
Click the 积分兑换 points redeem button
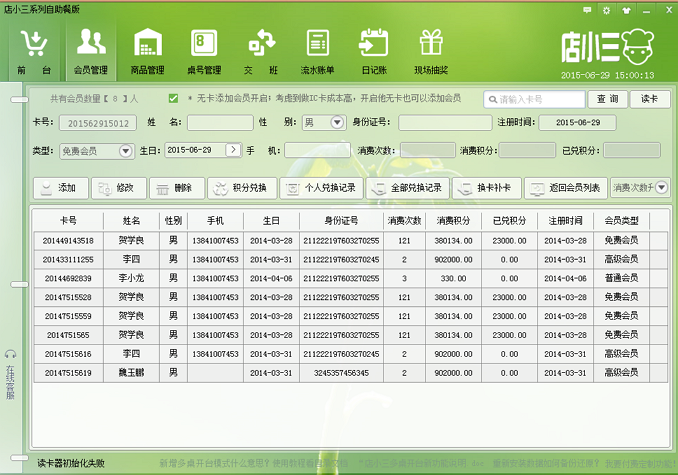(x=241, y=188)
